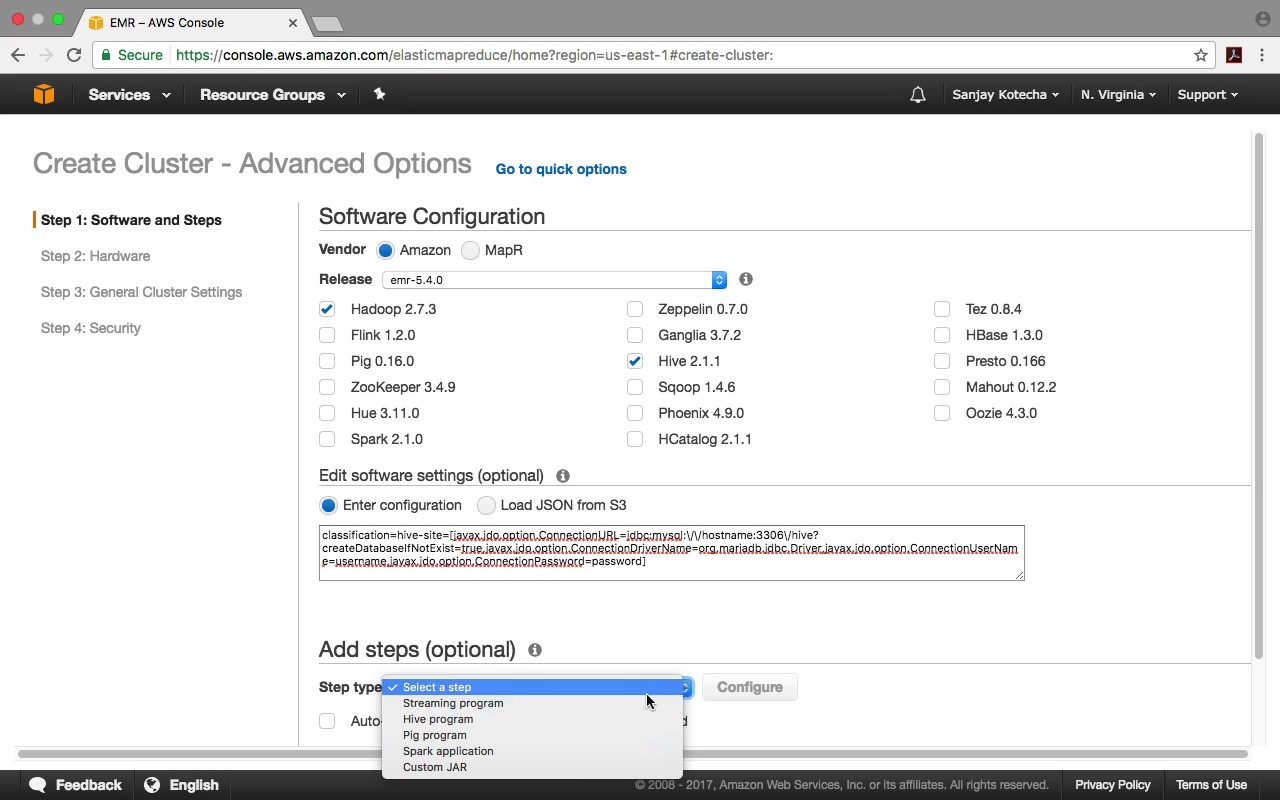1280x800 pixels.
Task: Click the globe language icon
Action: click(152, 785)
